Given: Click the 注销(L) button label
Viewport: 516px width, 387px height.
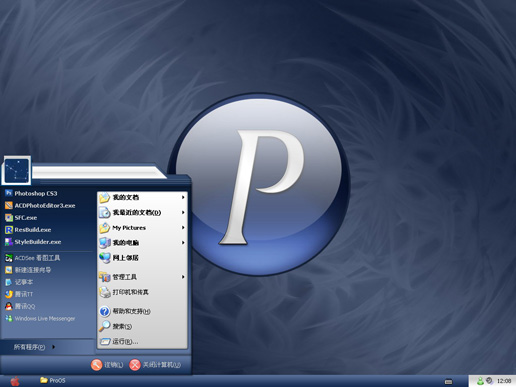Looking at the screenshot, I should (x=114, y=365).
